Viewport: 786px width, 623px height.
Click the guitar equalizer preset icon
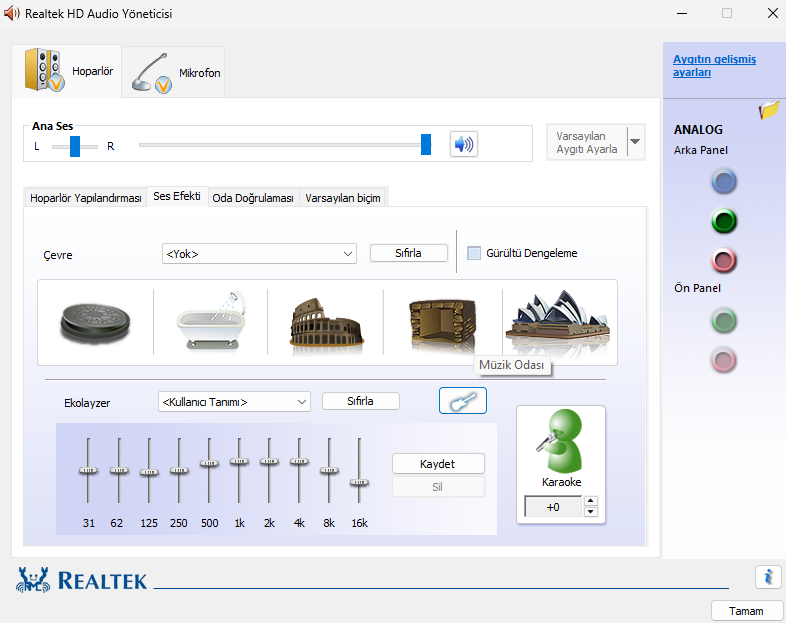click(463, 400)
